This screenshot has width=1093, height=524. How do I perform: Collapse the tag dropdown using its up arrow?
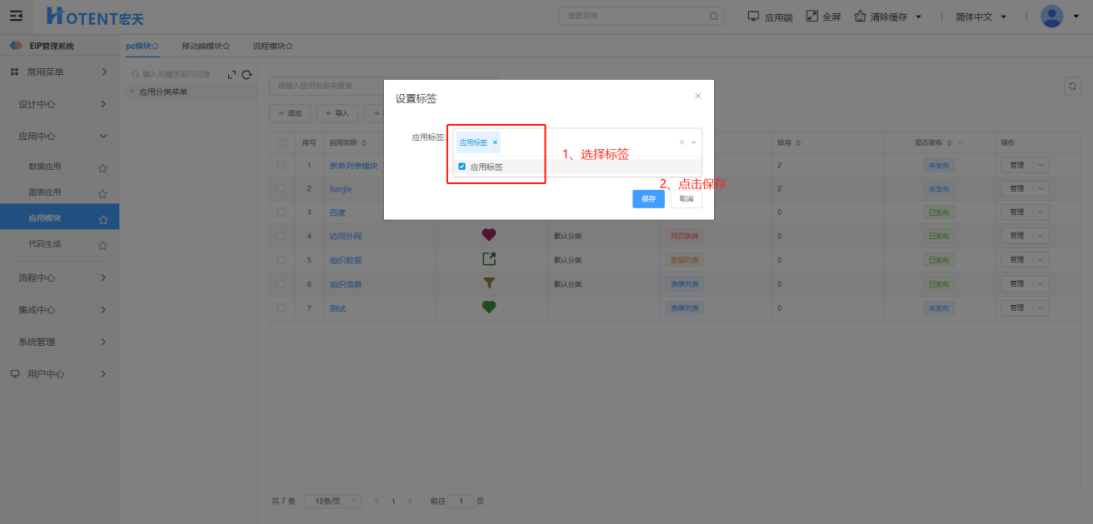point(694,142)
